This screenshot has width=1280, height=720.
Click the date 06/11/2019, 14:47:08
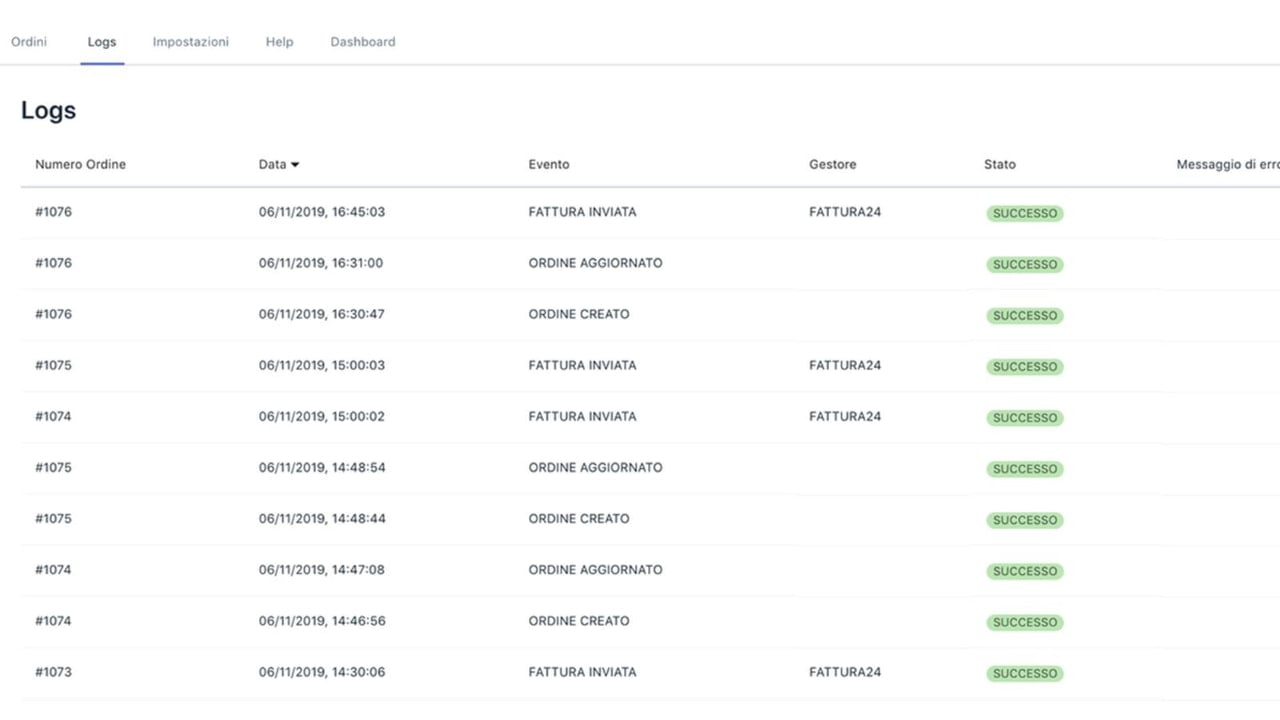(322, 569)
